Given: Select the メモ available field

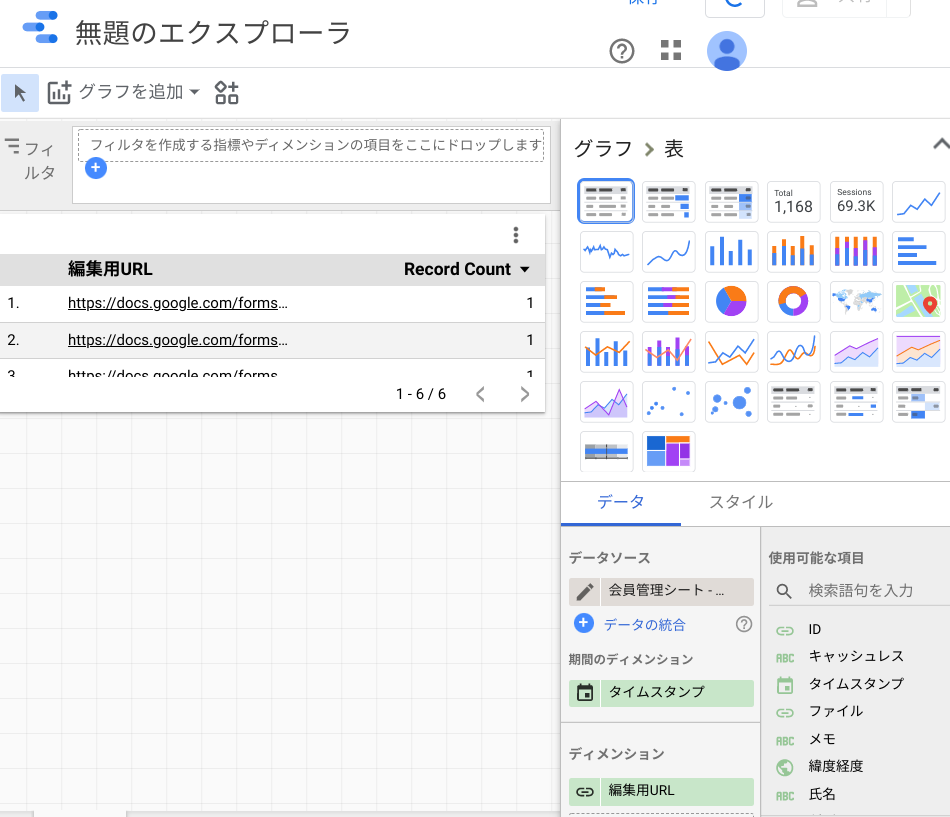Looking at the screenshot, I should [822, 739].
